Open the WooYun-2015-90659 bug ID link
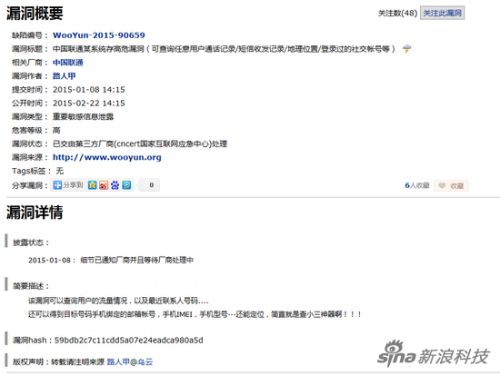 (99, 35)
